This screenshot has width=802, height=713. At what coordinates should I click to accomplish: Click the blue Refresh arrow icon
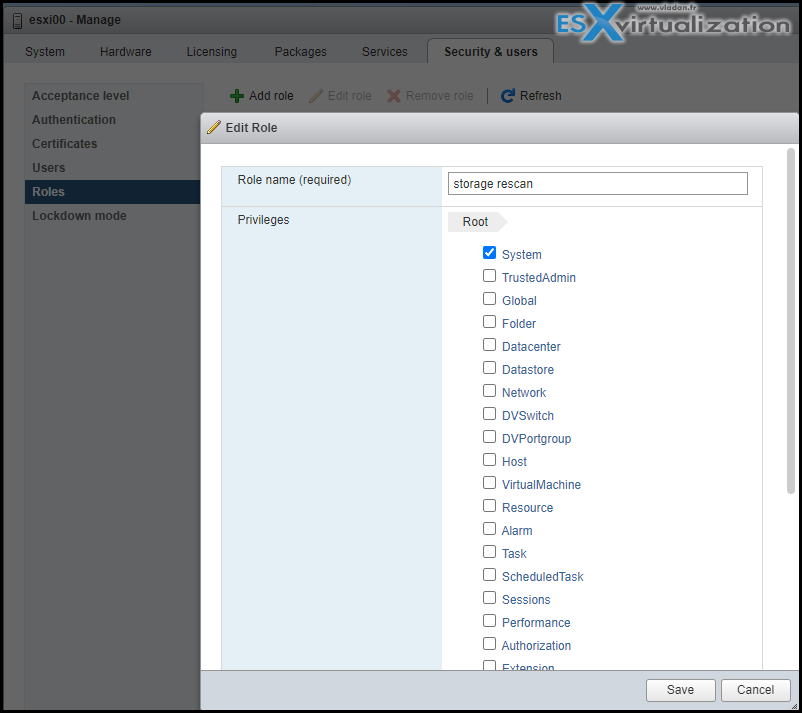pos(507,96)
